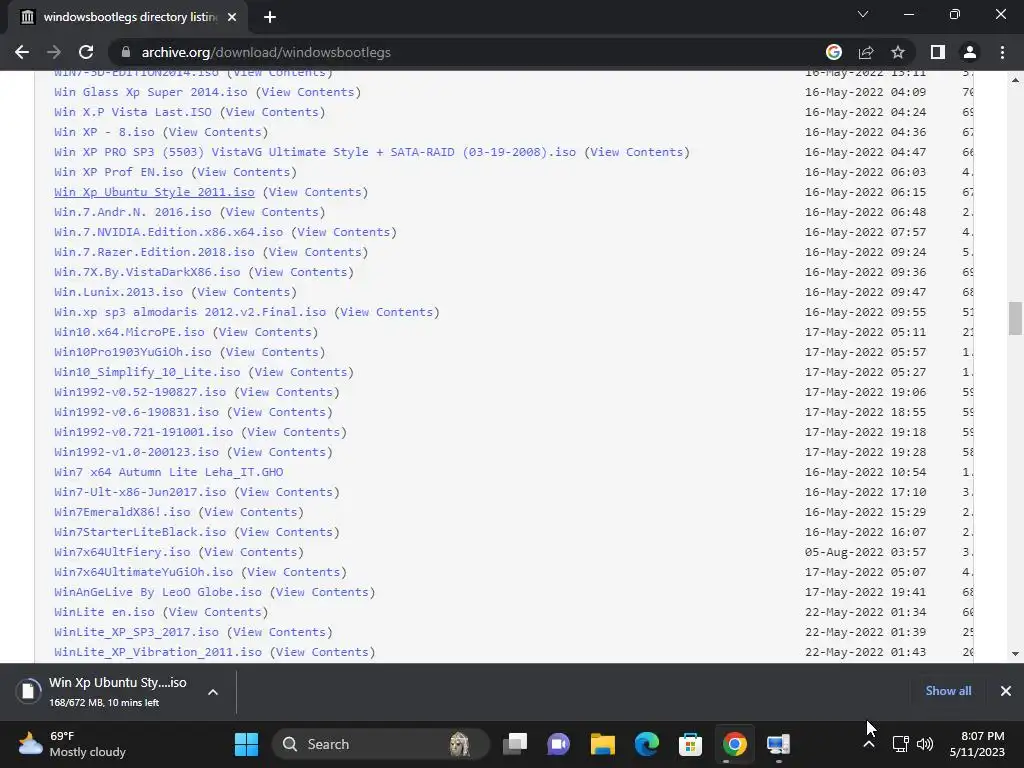View Contents of Win1992-v1.0-200123.iso
The width and height of the screenshot is (1024, 768).
tap(279, 452)
